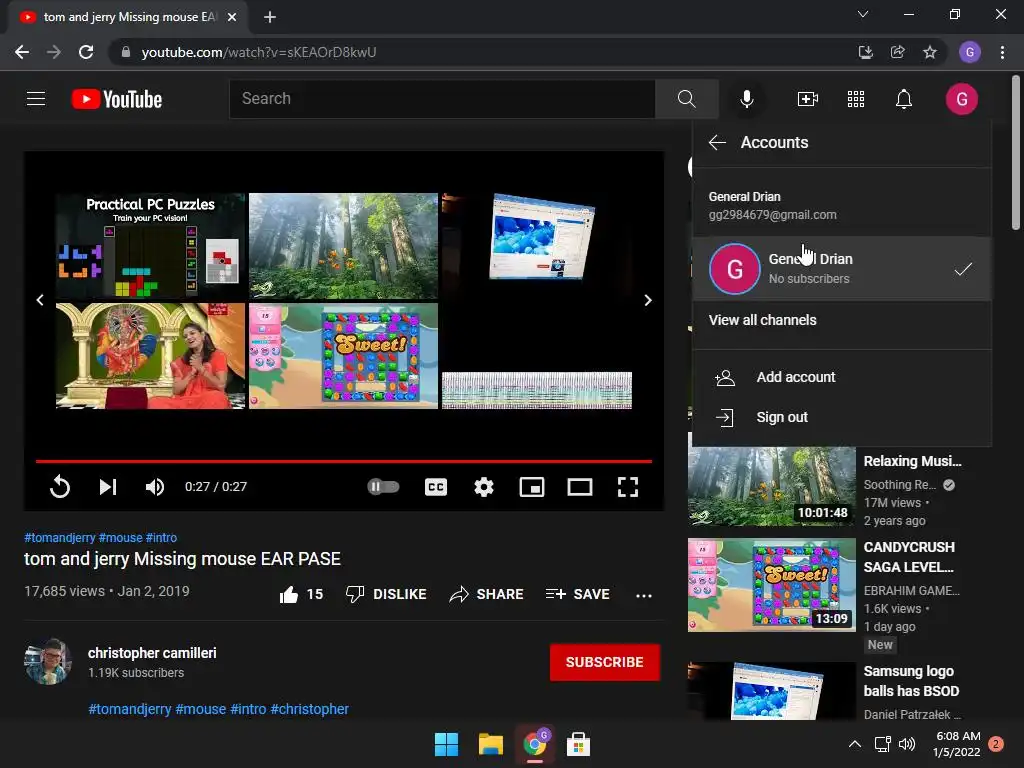Open the YouTube apps grid icon
Viewport: 1024px width, 768px height.
pos(856,99)
